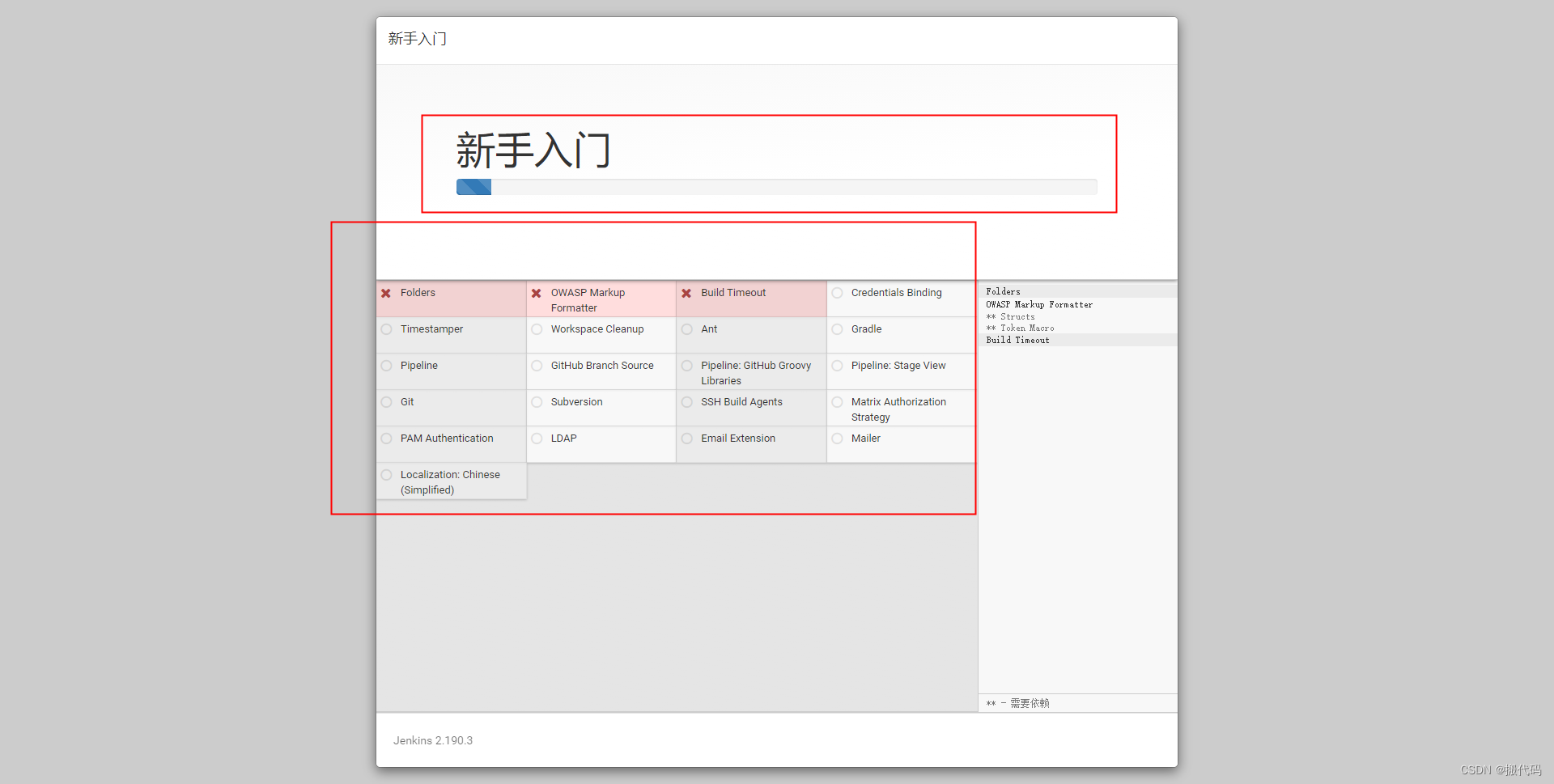1554x784 pixels.
Task: Click the small 新手入门 dialog header title
Action: (x=417, y=39)
